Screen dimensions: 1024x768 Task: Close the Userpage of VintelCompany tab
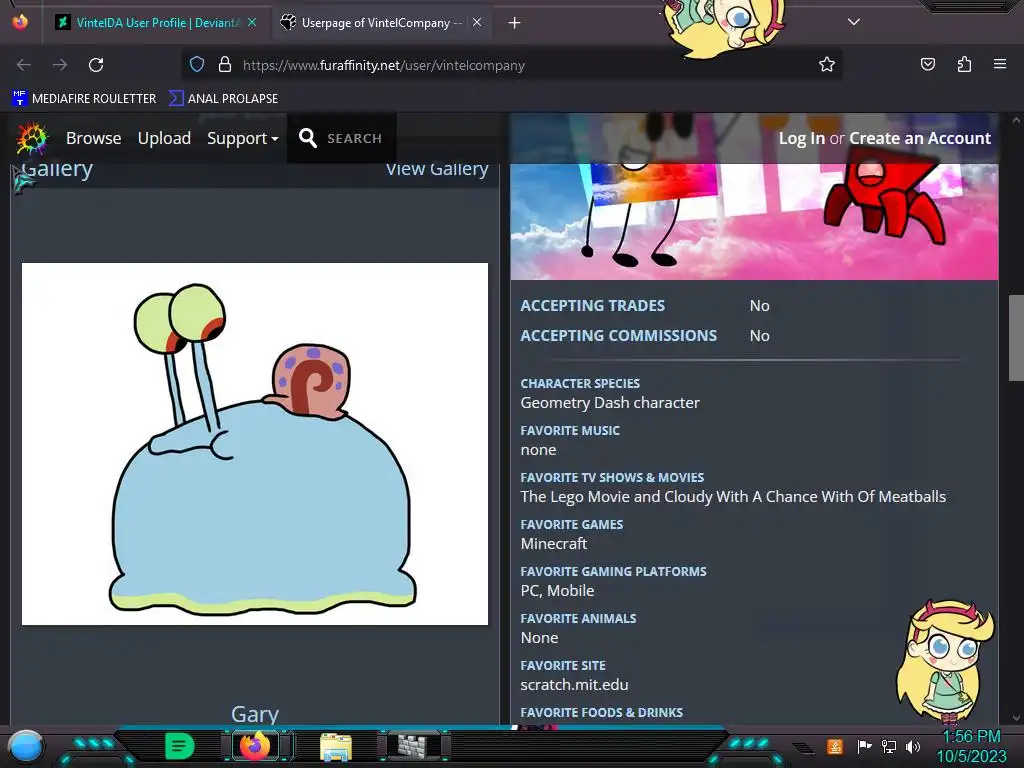point(477,22)
